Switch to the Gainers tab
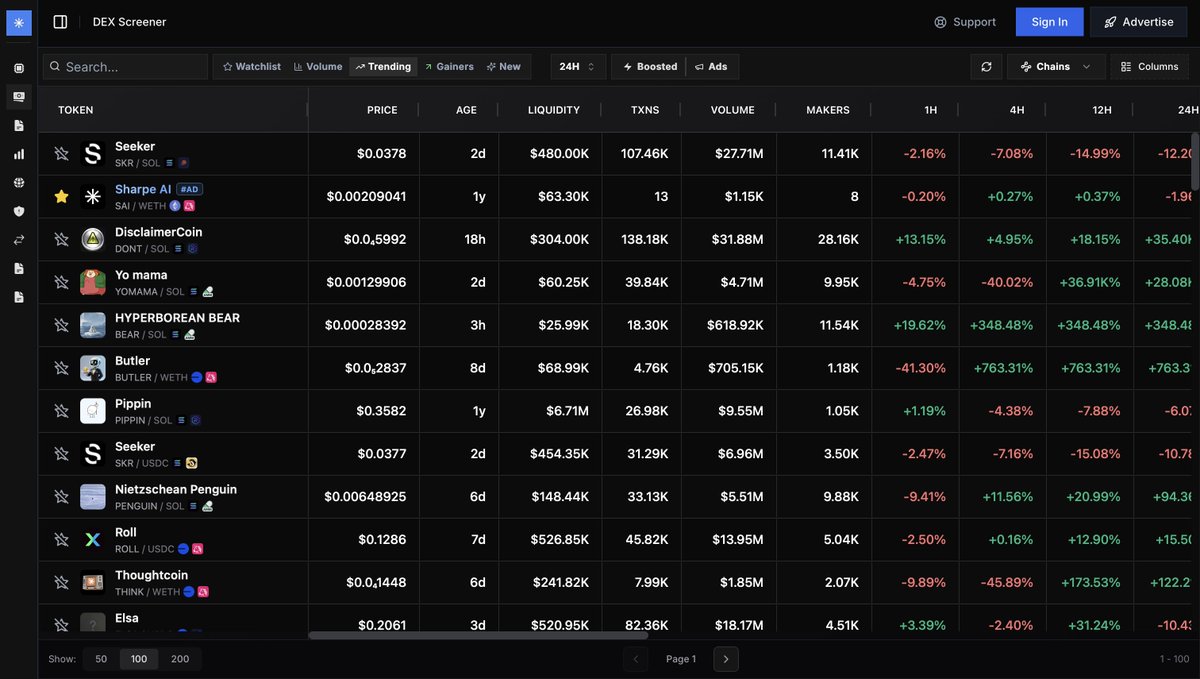Image resolution: width=1200 pixels, height=679 pixels. tap(448, 66)
